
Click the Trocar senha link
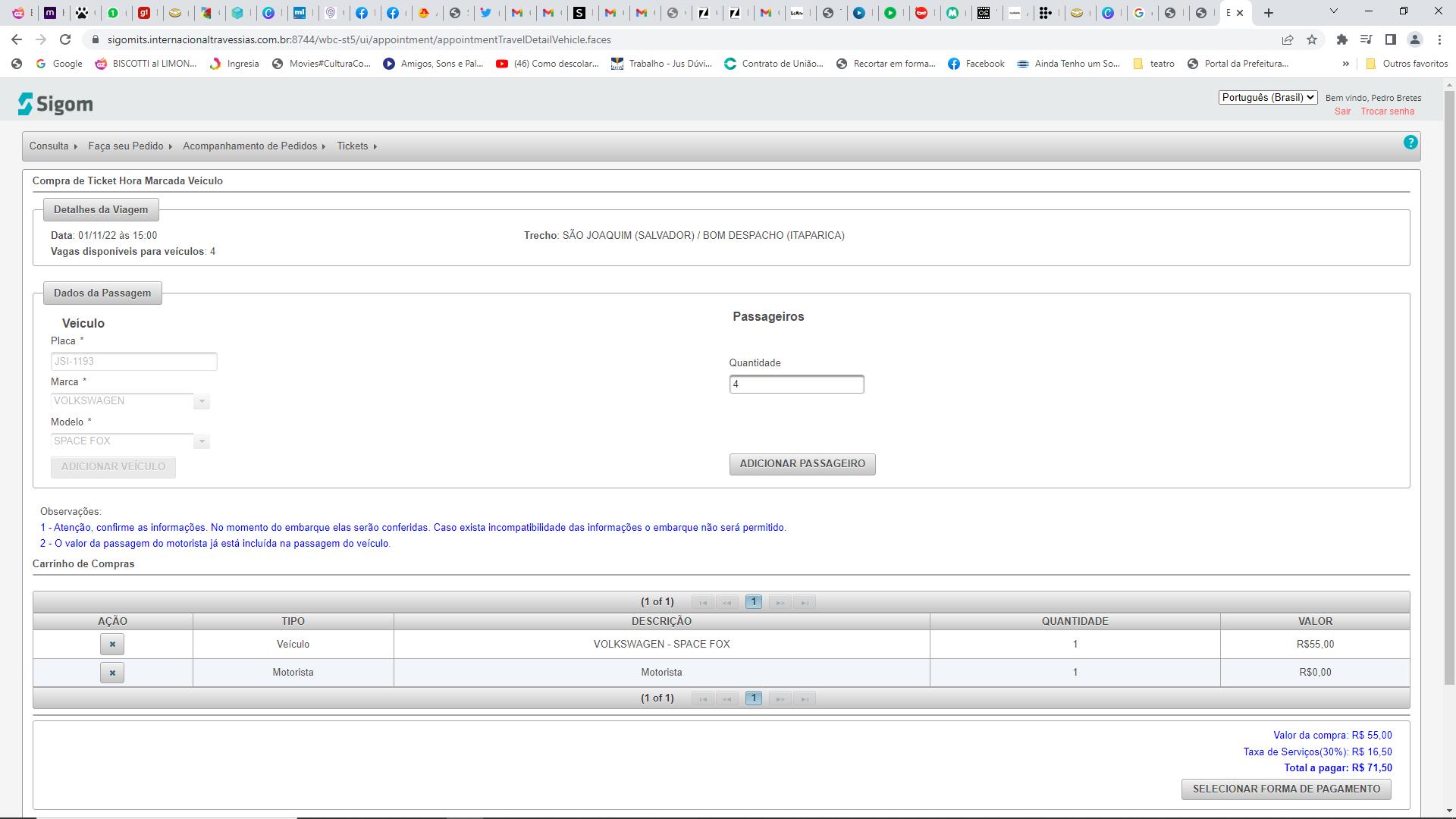click(x=1387, y=111)
